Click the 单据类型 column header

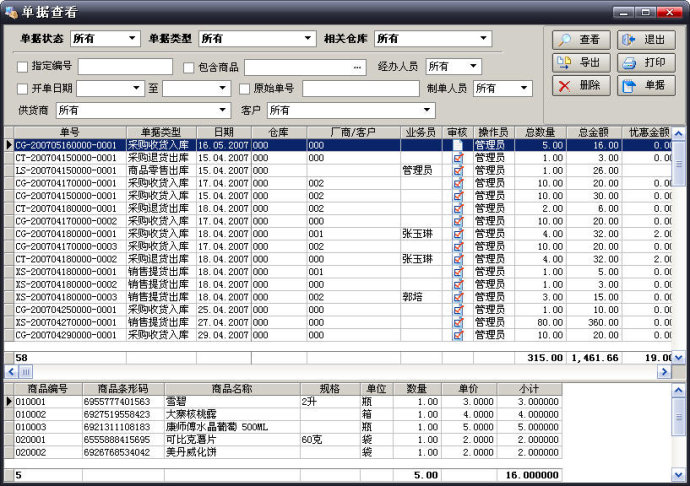click(161, 132)
